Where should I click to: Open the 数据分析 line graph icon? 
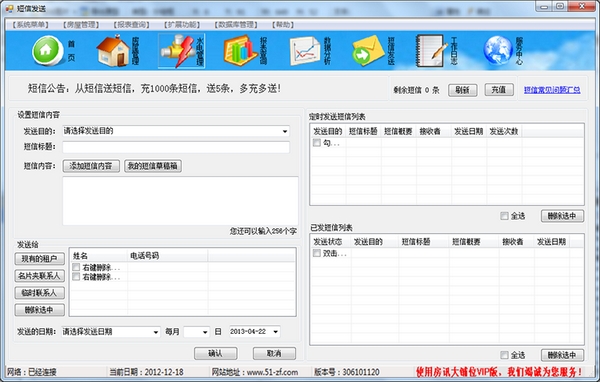pos(305,51)
